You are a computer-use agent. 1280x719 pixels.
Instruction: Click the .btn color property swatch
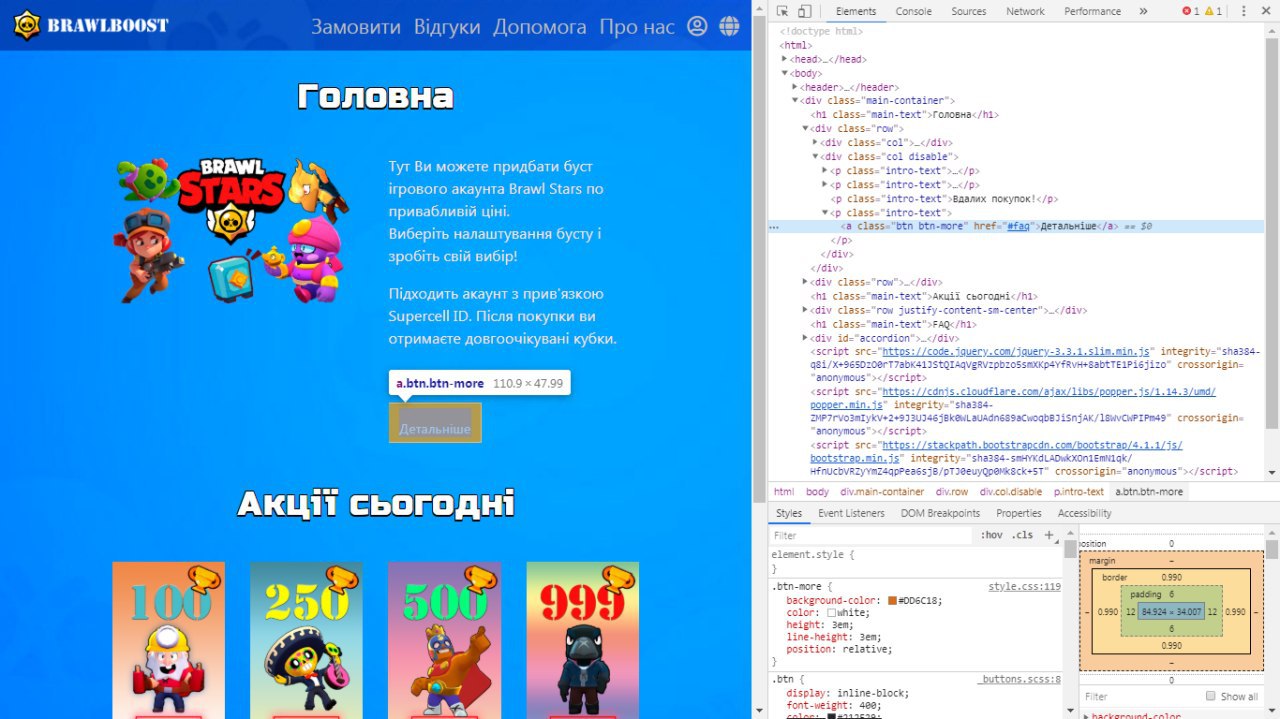[x=832, y=716]
